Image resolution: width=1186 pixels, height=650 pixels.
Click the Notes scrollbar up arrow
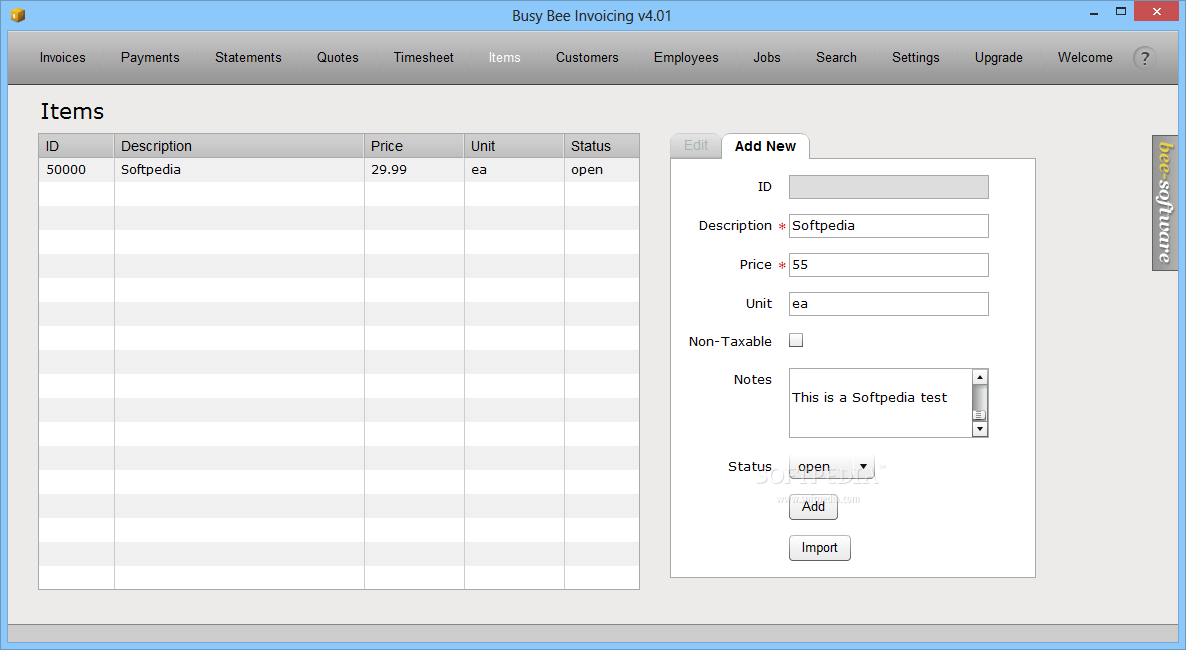point(980,377)
